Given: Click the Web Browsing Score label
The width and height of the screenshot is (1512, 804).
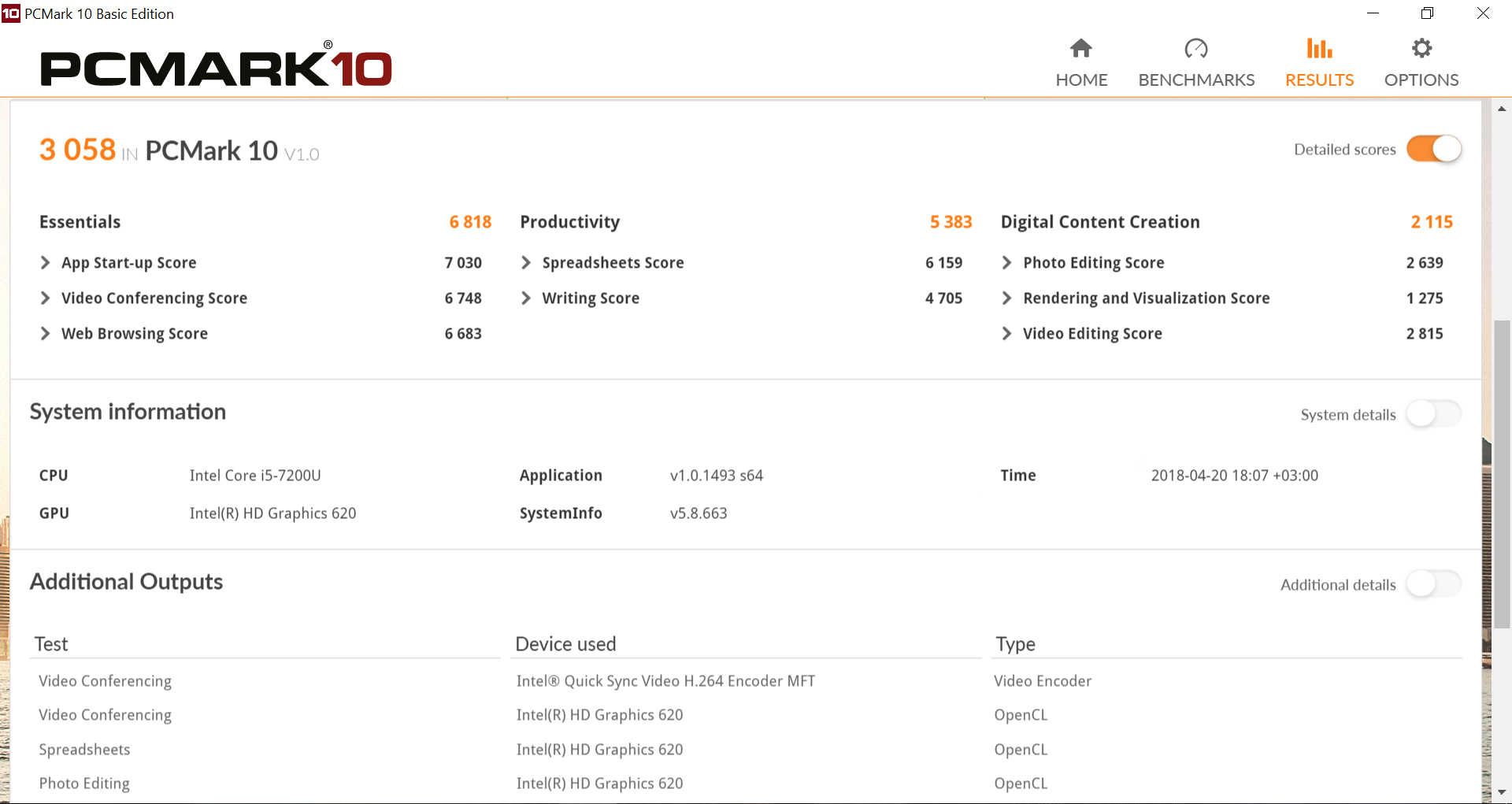Looking at the screenshot, I should pos(135,334).
